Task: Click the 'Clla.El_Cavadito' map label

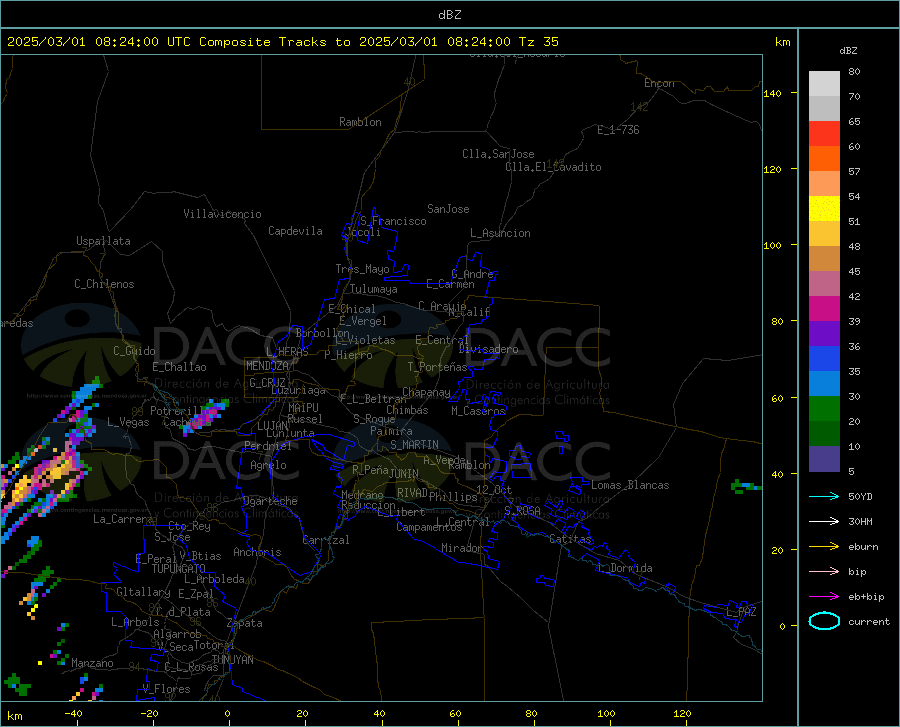Action: pyautogui.click(x=553, y=167)
